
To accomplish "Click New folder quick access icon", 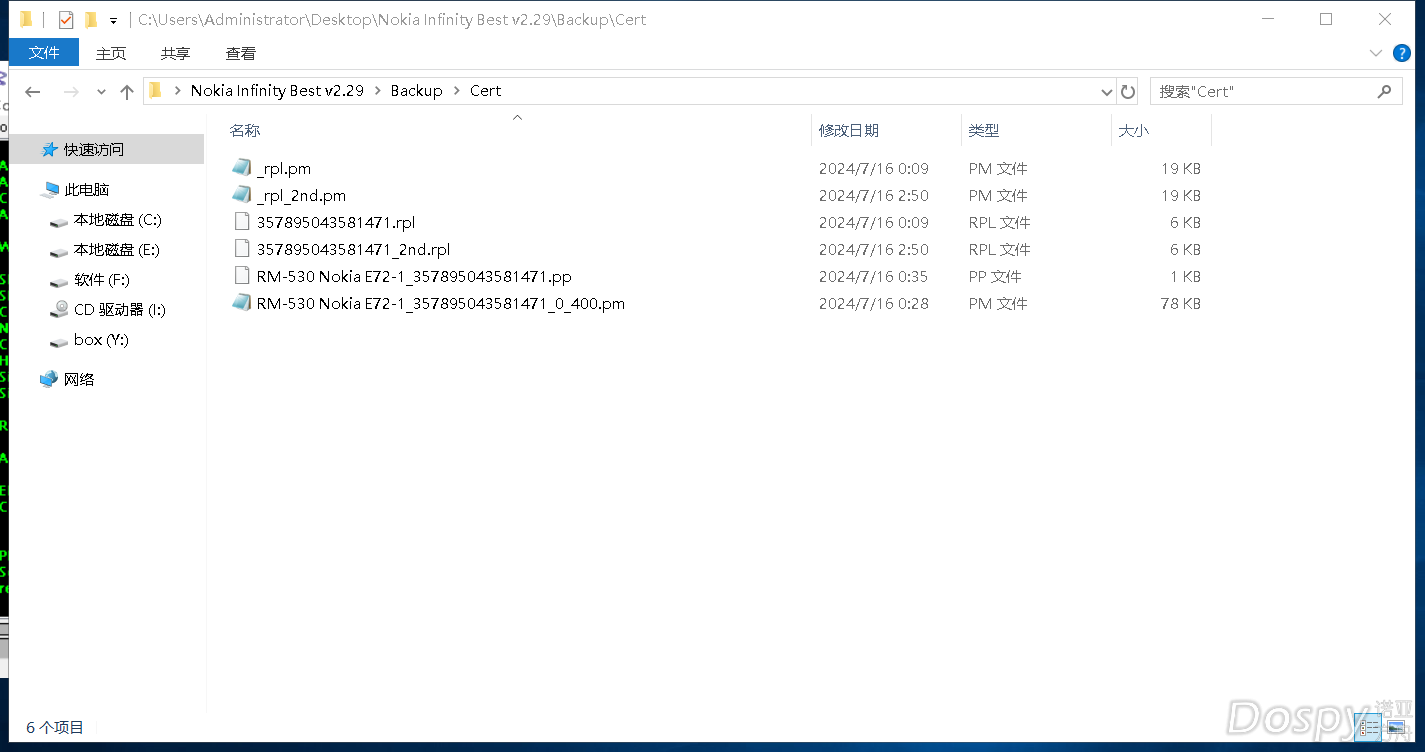I will (91, 20).
